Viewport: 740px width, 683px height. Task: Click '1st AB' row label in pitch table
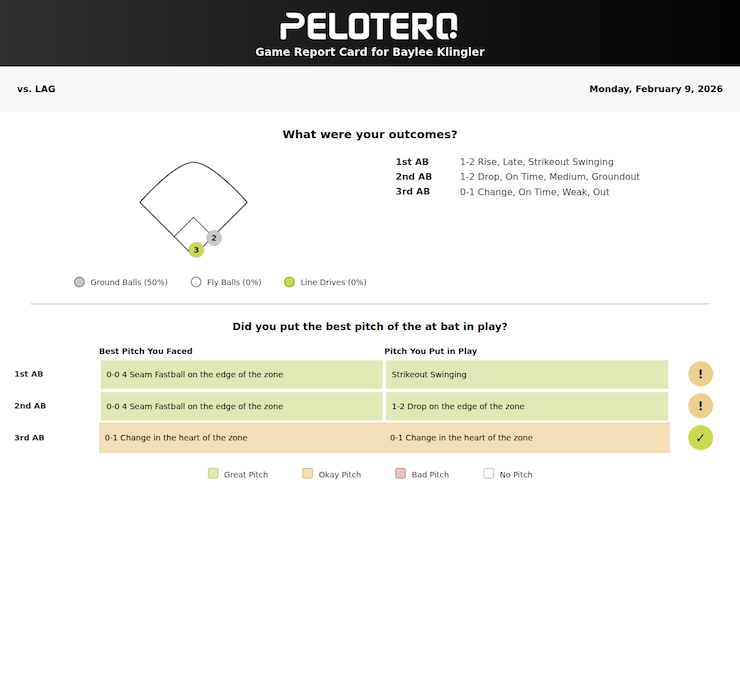click(29, 374)
